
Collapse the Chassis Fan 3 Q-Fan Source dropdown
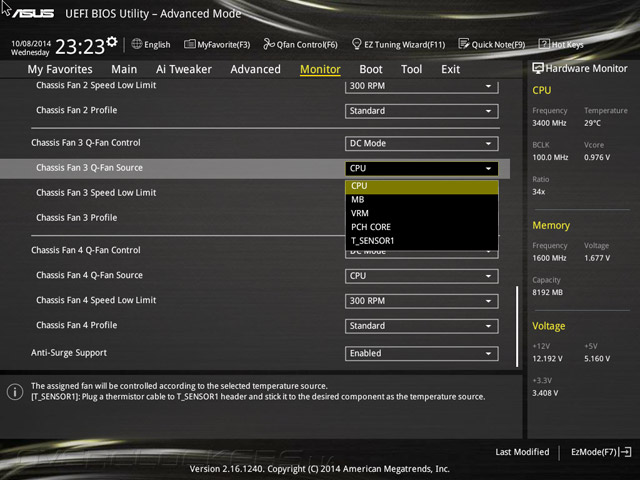point(422,169)
